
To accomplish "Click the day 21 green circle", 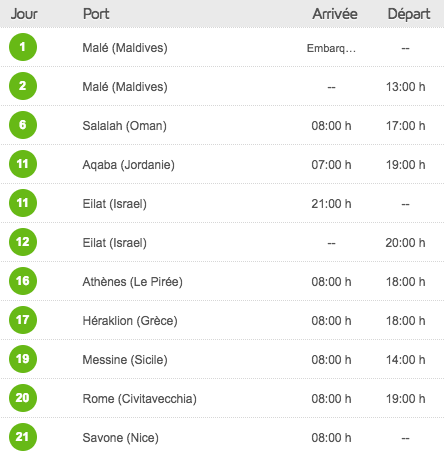I will (23, 437).
